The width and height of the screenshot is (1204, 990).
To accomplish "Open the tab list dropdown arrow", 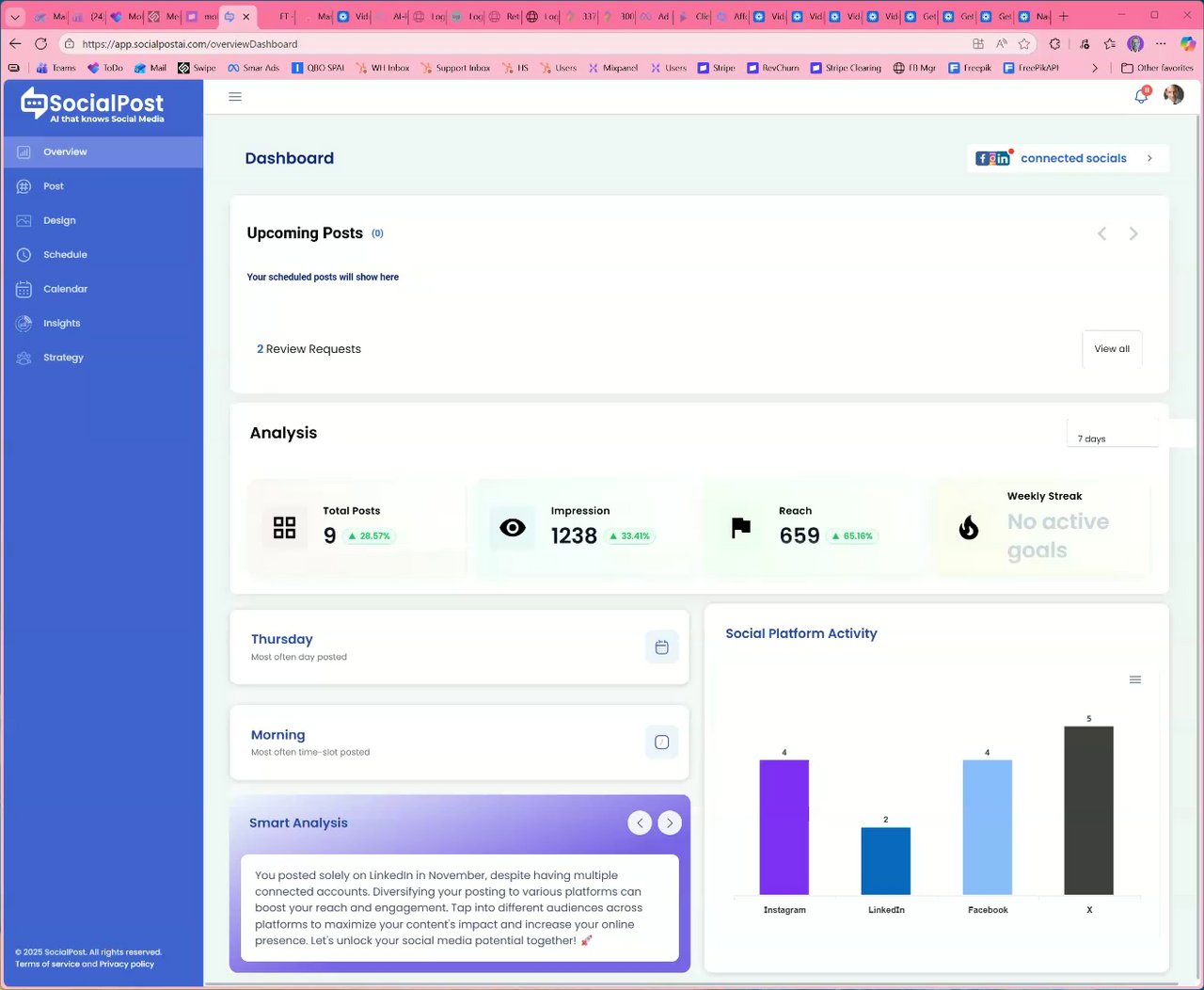I will tap(14, 17).
